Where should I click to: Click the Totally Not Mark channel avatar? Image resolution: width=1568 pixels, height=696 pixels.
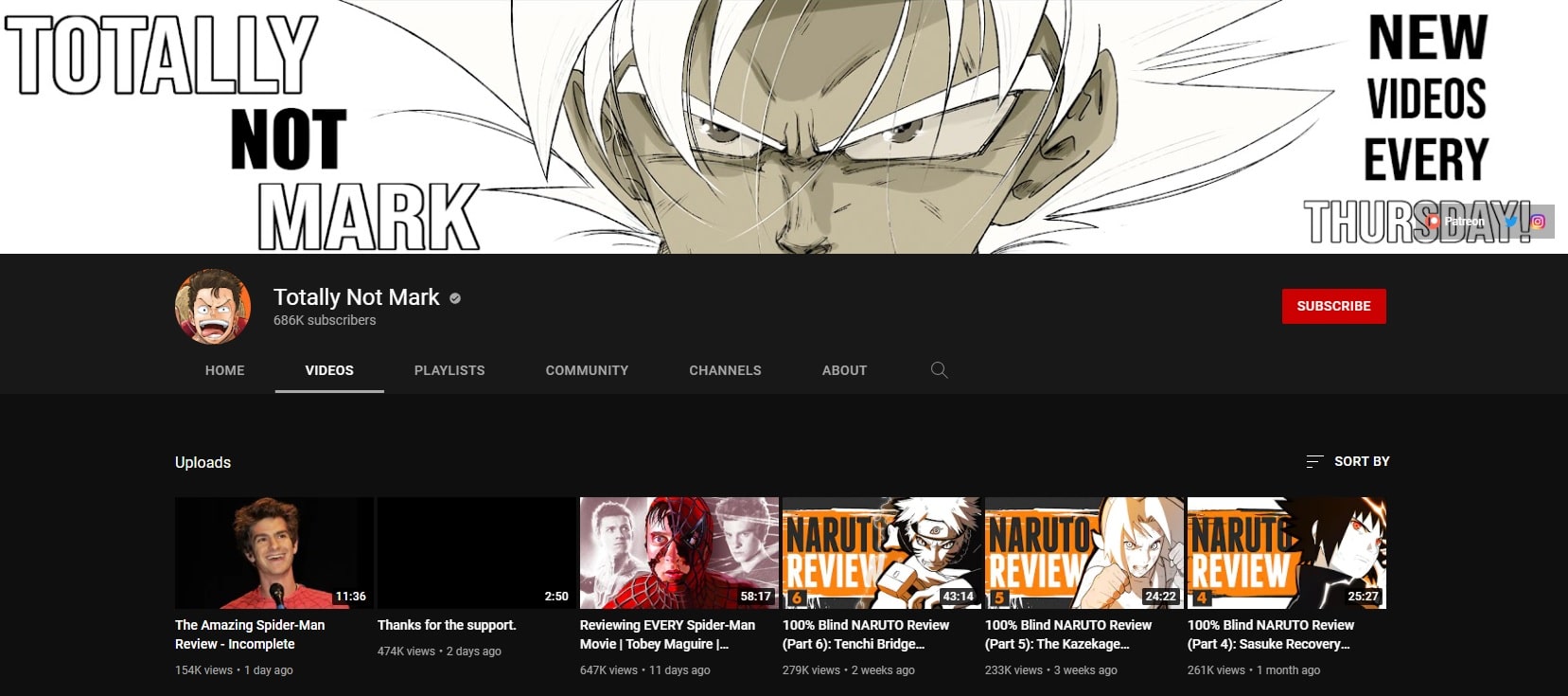213,306
